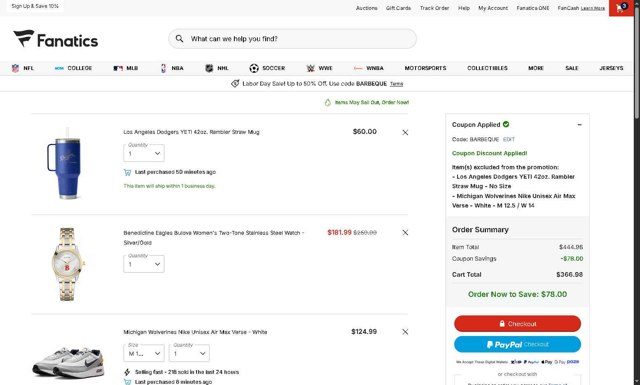Open the Bulova watch thumbnail
Screen dimensions: 640x385
tap(67, 264)
